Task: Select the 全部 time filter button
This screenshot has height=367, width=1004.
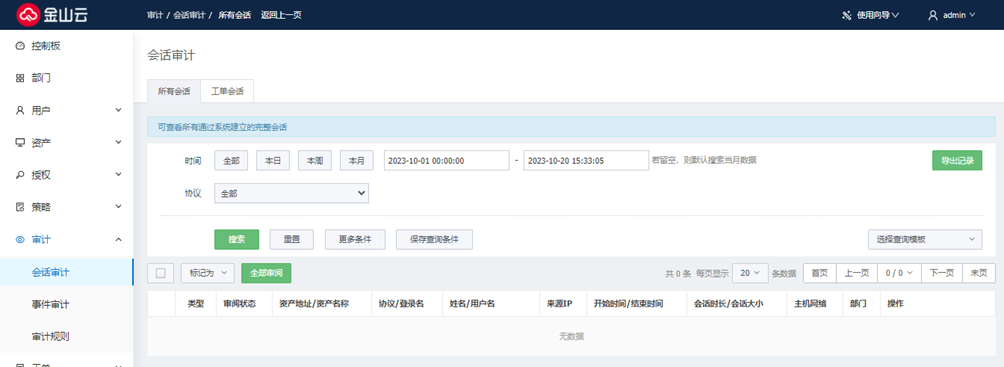Action: point(231,161)
